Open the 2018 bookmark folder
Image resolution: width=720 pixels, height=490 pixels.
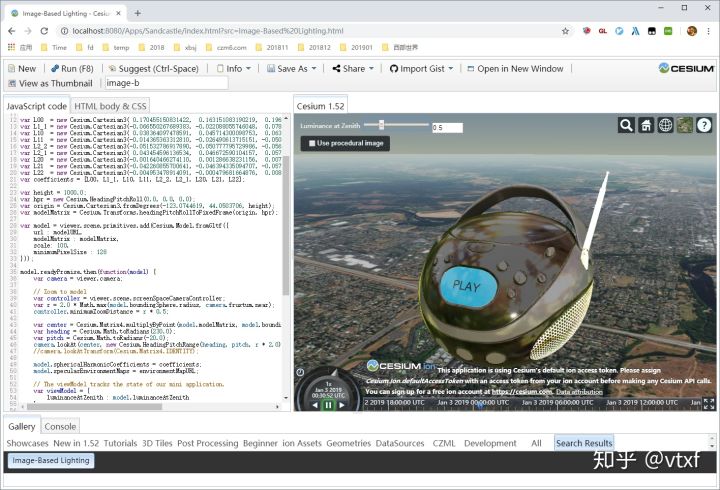tap(152, 47)
